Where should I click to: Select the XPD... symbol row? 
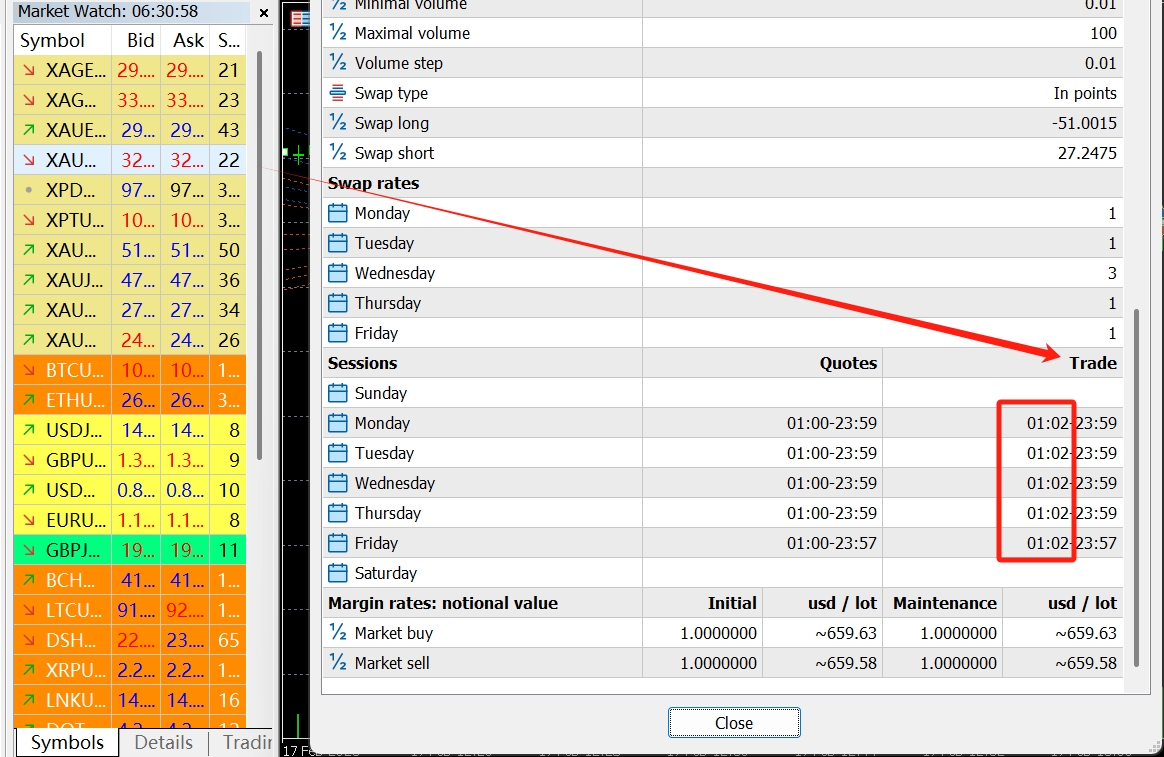click(x=130, y=190)
